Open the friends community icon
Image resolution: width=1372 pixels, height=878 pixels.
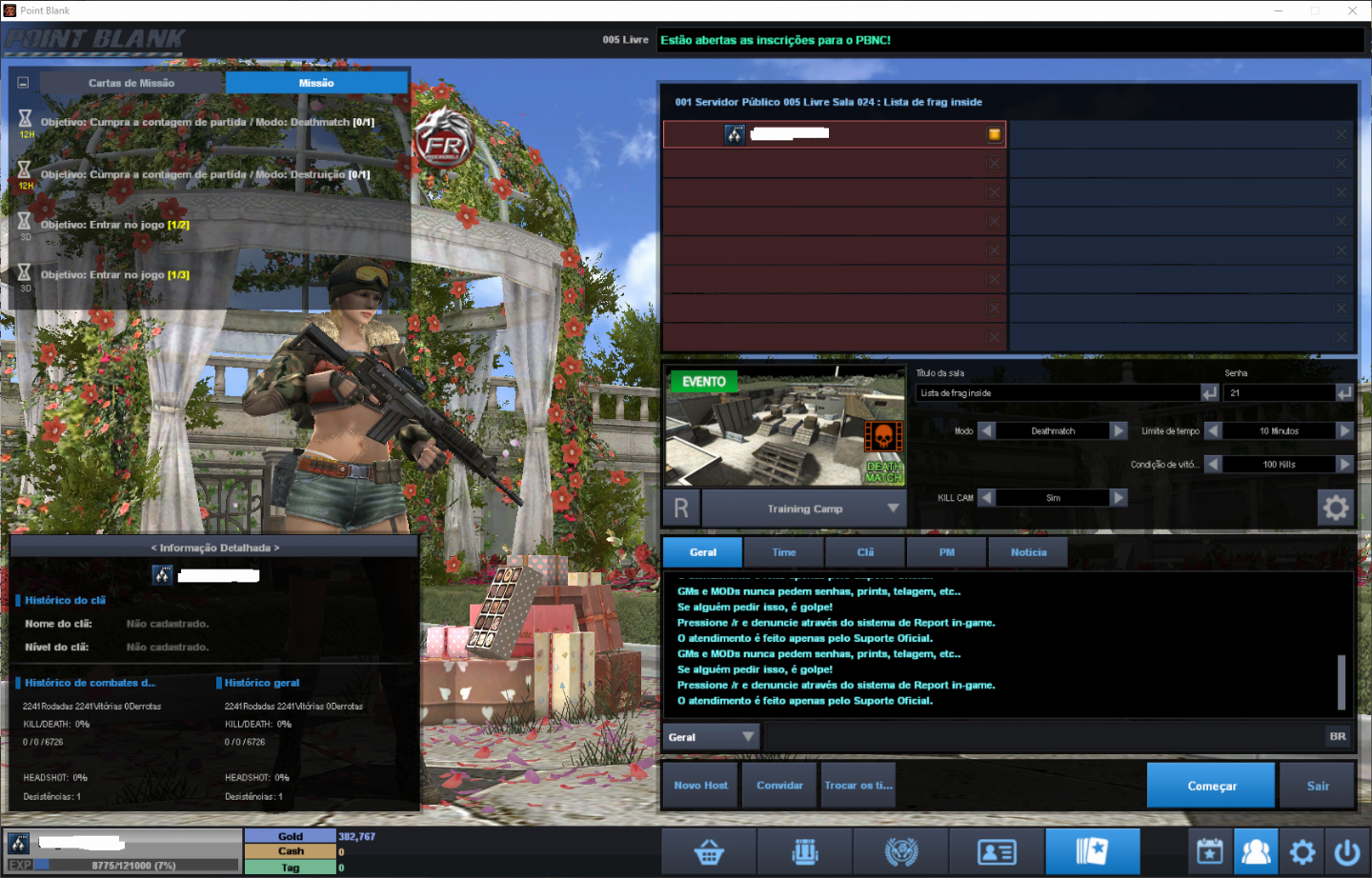coord(1256,851)
